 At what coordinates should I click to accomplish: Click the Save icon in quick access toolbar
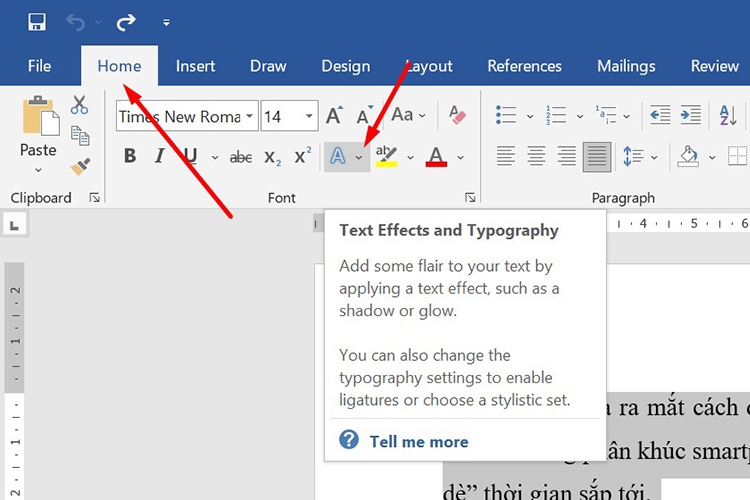[x=37, y=22]
